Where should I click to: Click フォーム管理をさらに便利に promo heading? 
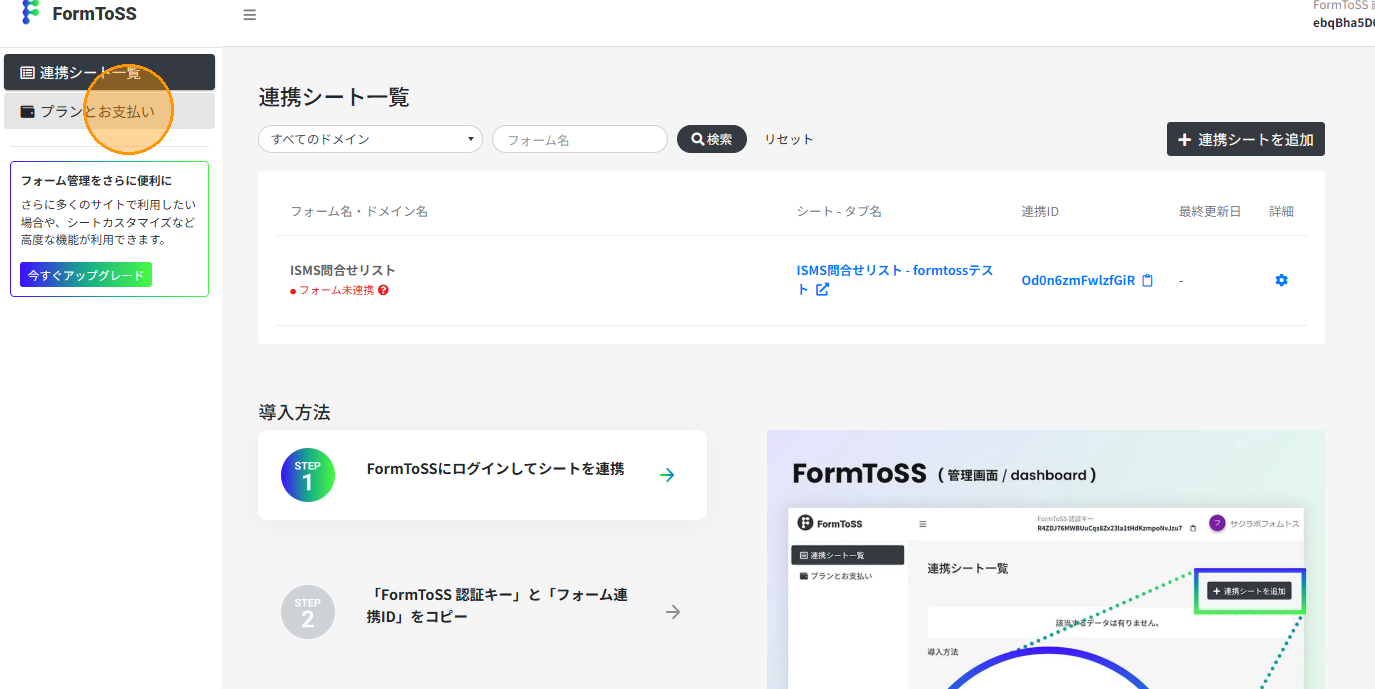(x=96, y=181)
